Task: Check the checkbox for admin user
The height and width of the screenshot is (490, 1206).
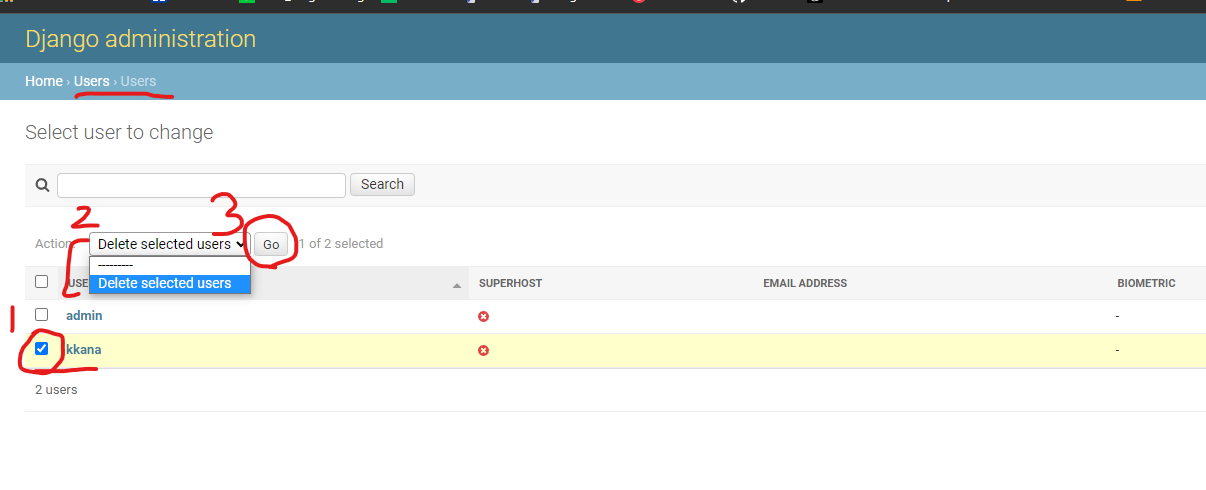Action: click(42, 315)
